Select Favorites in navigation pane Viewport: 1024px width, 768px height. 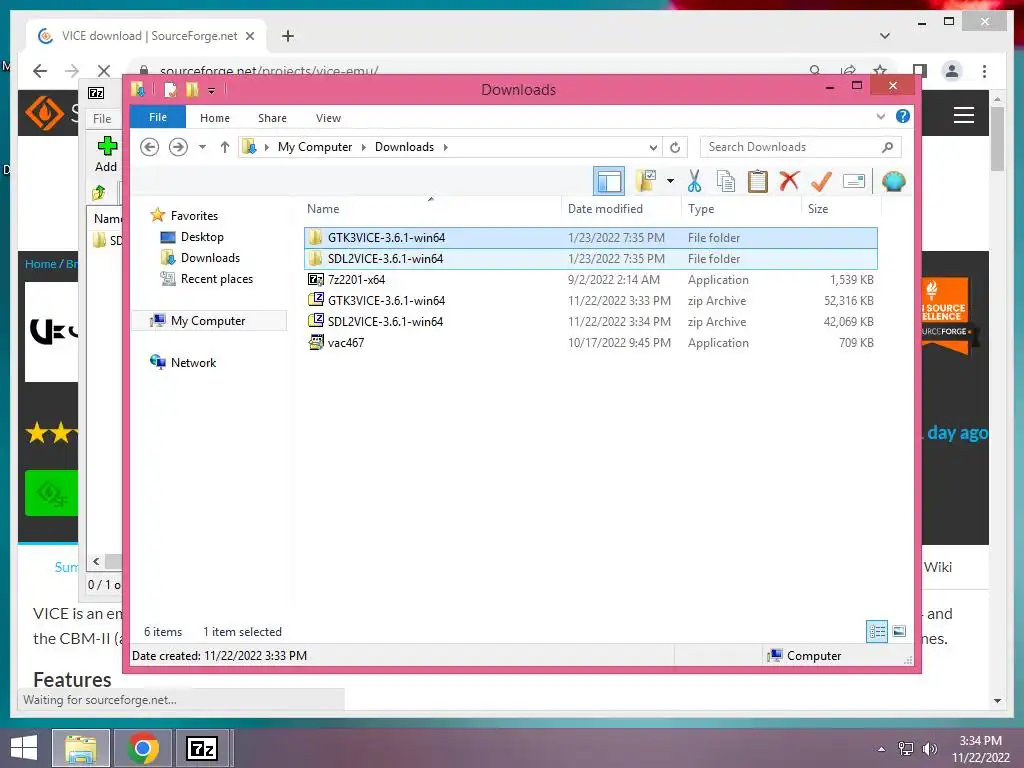pyautogui.click(x=194, y=216)
